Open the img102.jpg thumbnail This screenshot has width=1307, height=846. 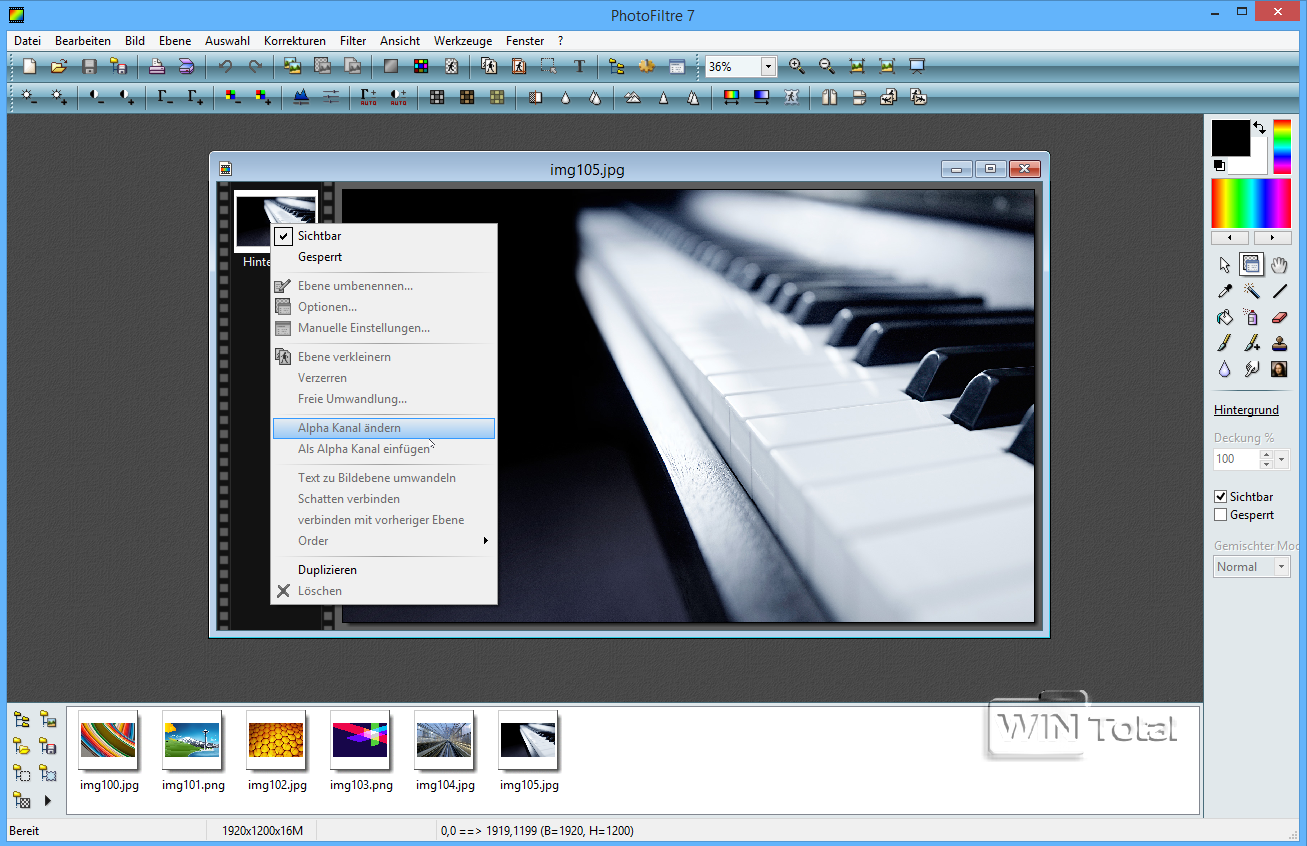[276, 741]
